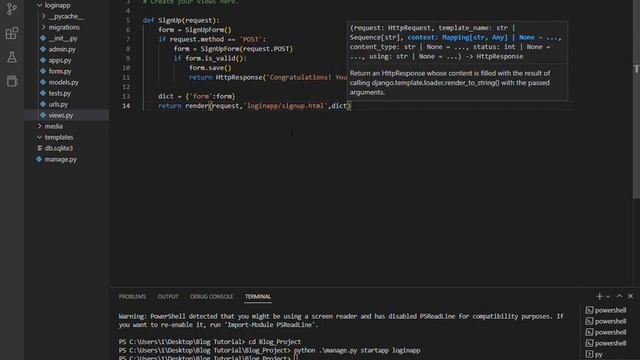
Task: Open the launch profile dropdown arrow
Action: pyautogui.click(x=608, y=297)
